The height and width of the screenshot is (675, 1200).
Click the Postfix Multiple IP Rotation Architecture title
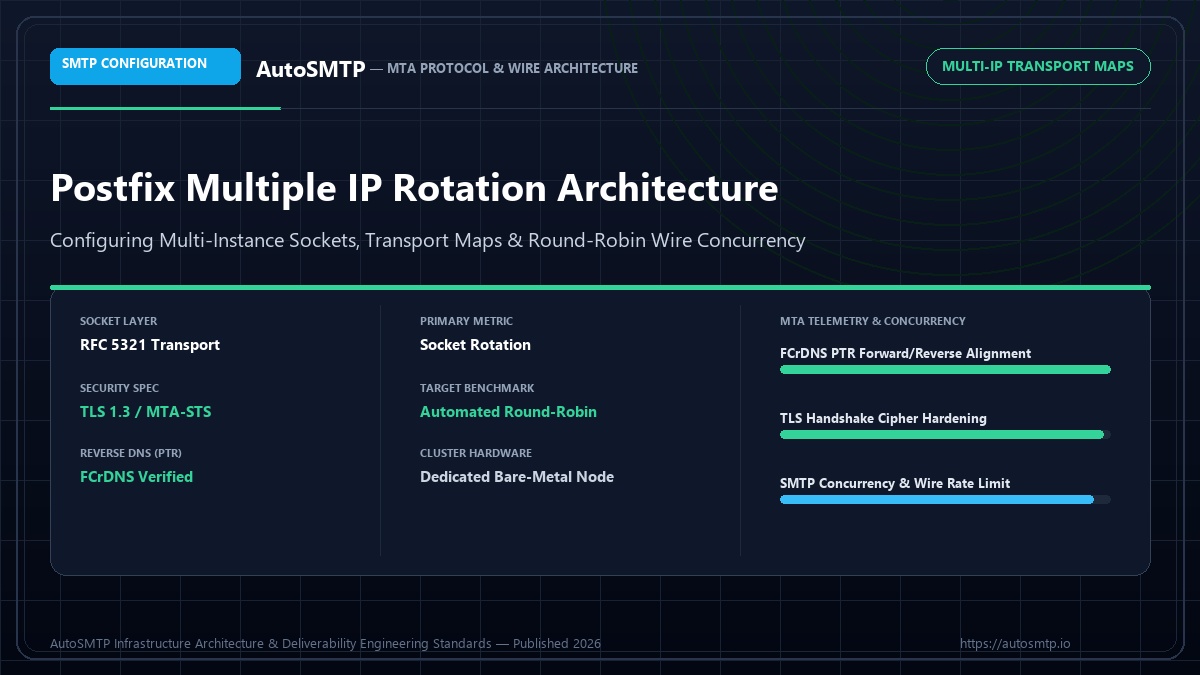click(414, 188)
